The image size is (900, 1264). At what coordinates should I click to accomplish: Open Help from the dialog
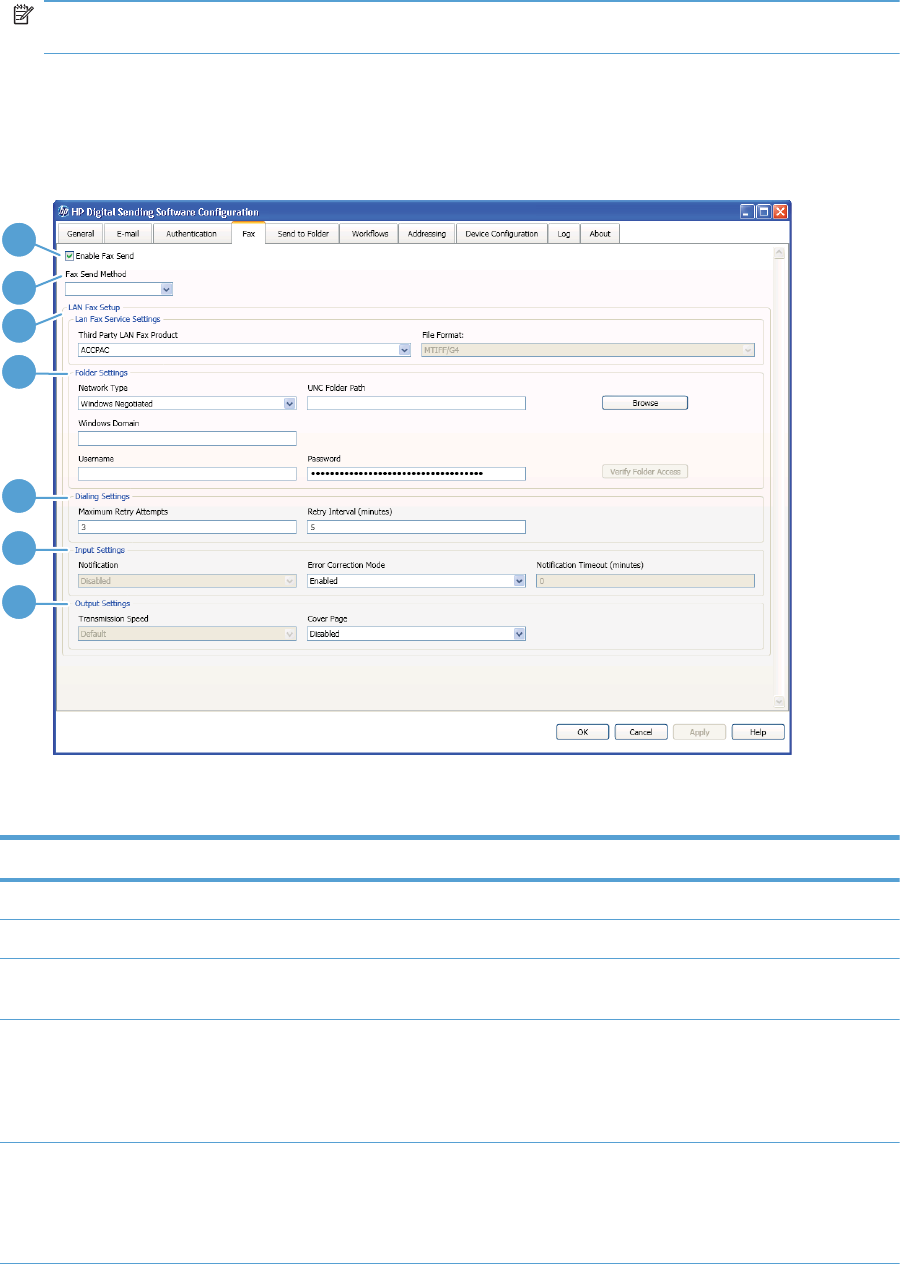[758, 732]
